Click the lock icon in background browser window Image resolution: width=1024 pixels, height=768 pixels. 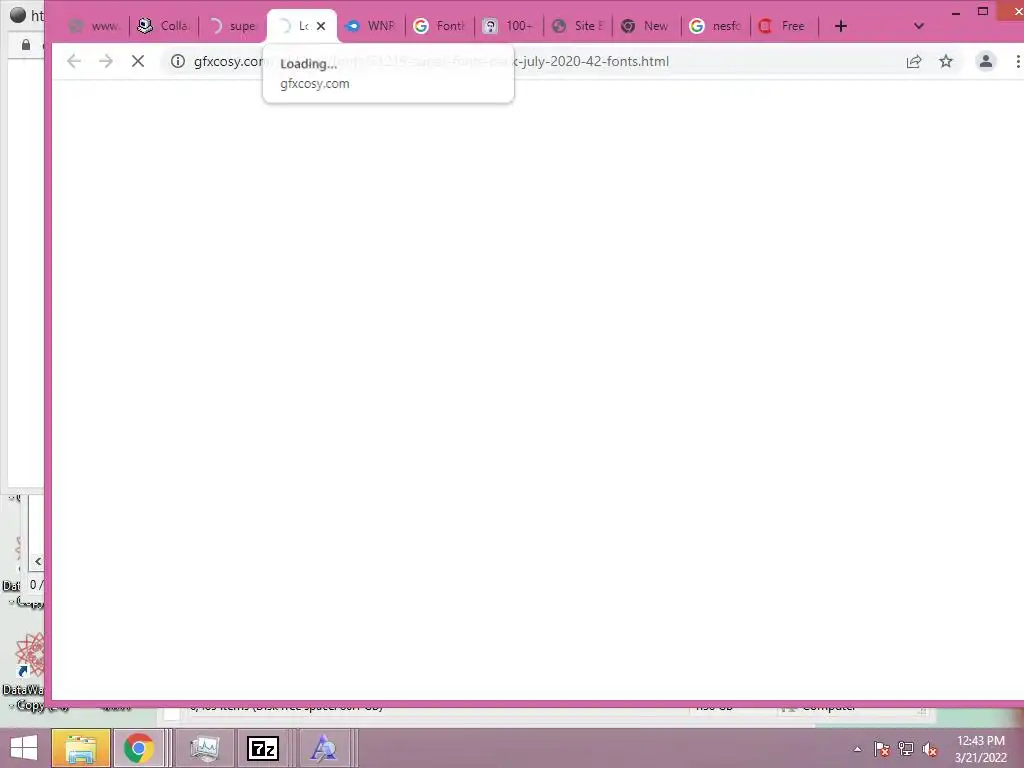click(26, 44)
